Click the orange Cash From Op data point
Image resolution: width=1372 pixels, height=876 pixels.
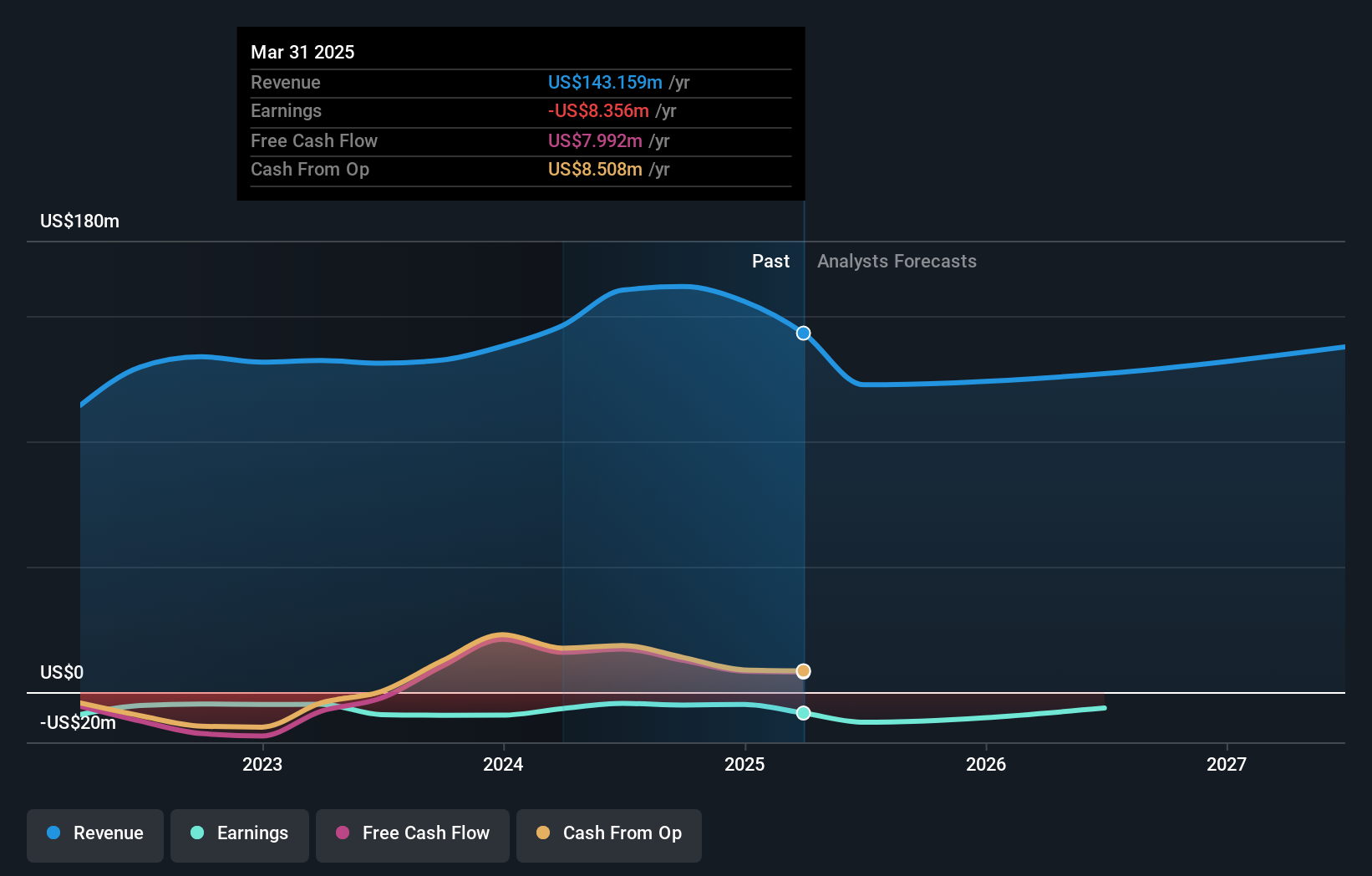[x=803, y=671]
